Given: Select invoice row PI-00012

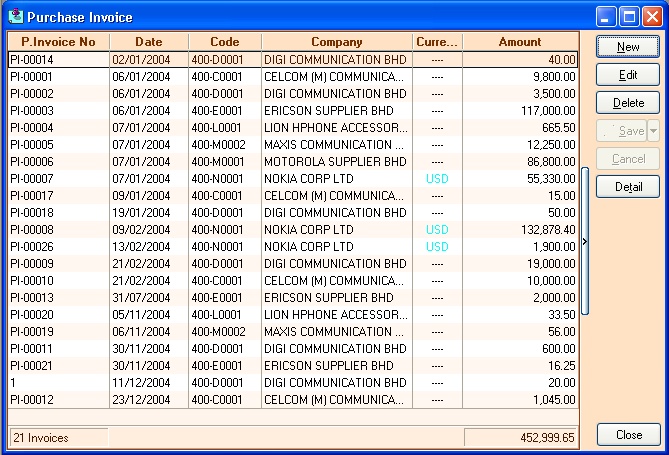Looking at the screenshot, I should (293, 400).
